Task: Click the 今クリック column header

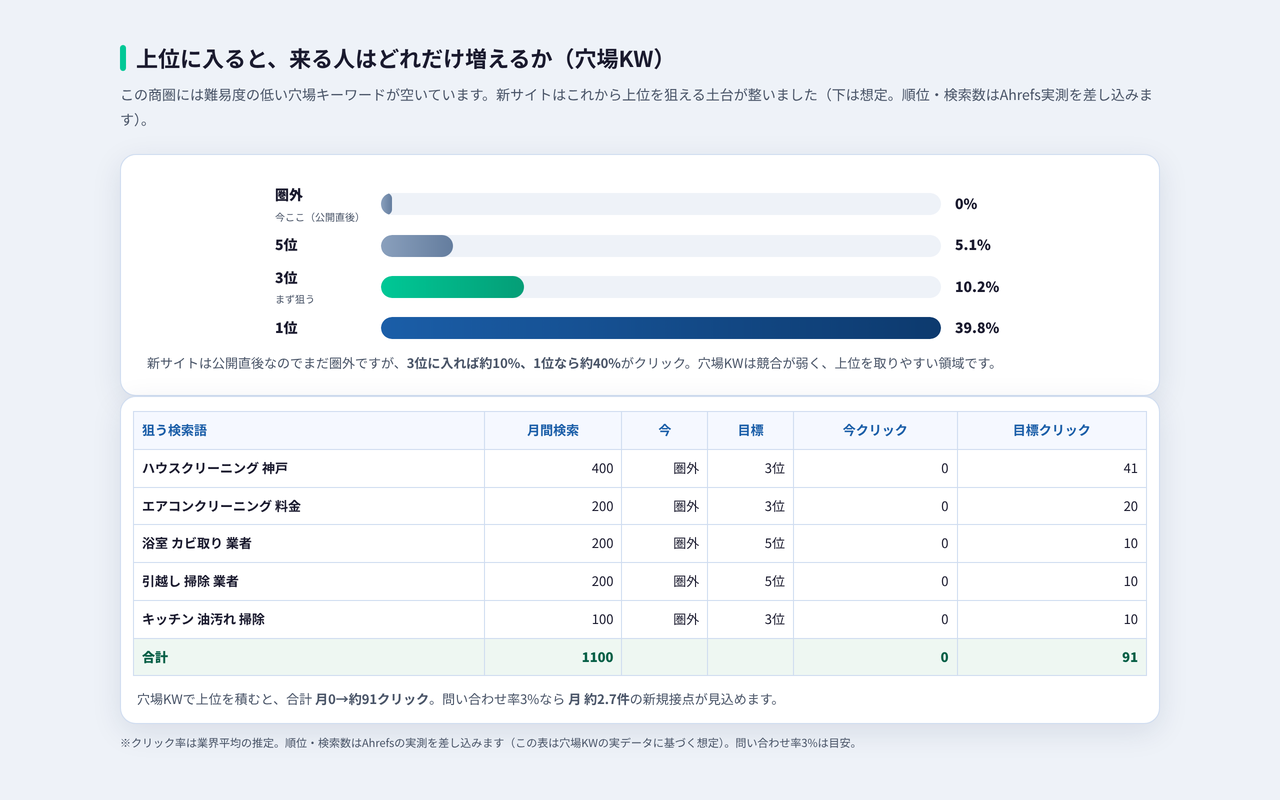Action: coord(876,431)
